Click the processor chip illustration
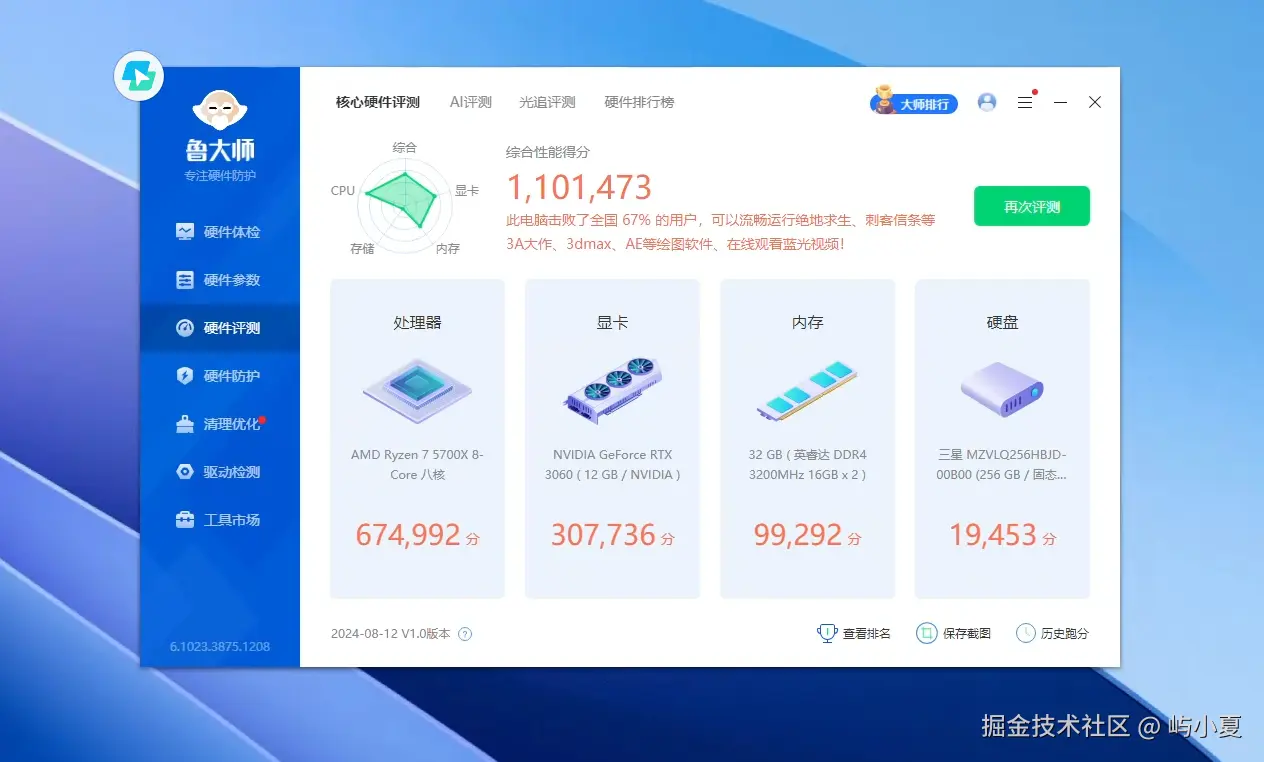Image resolution: width=1264 pixels, height=762 pixels. pyautogui.click(x=417, y=390)
